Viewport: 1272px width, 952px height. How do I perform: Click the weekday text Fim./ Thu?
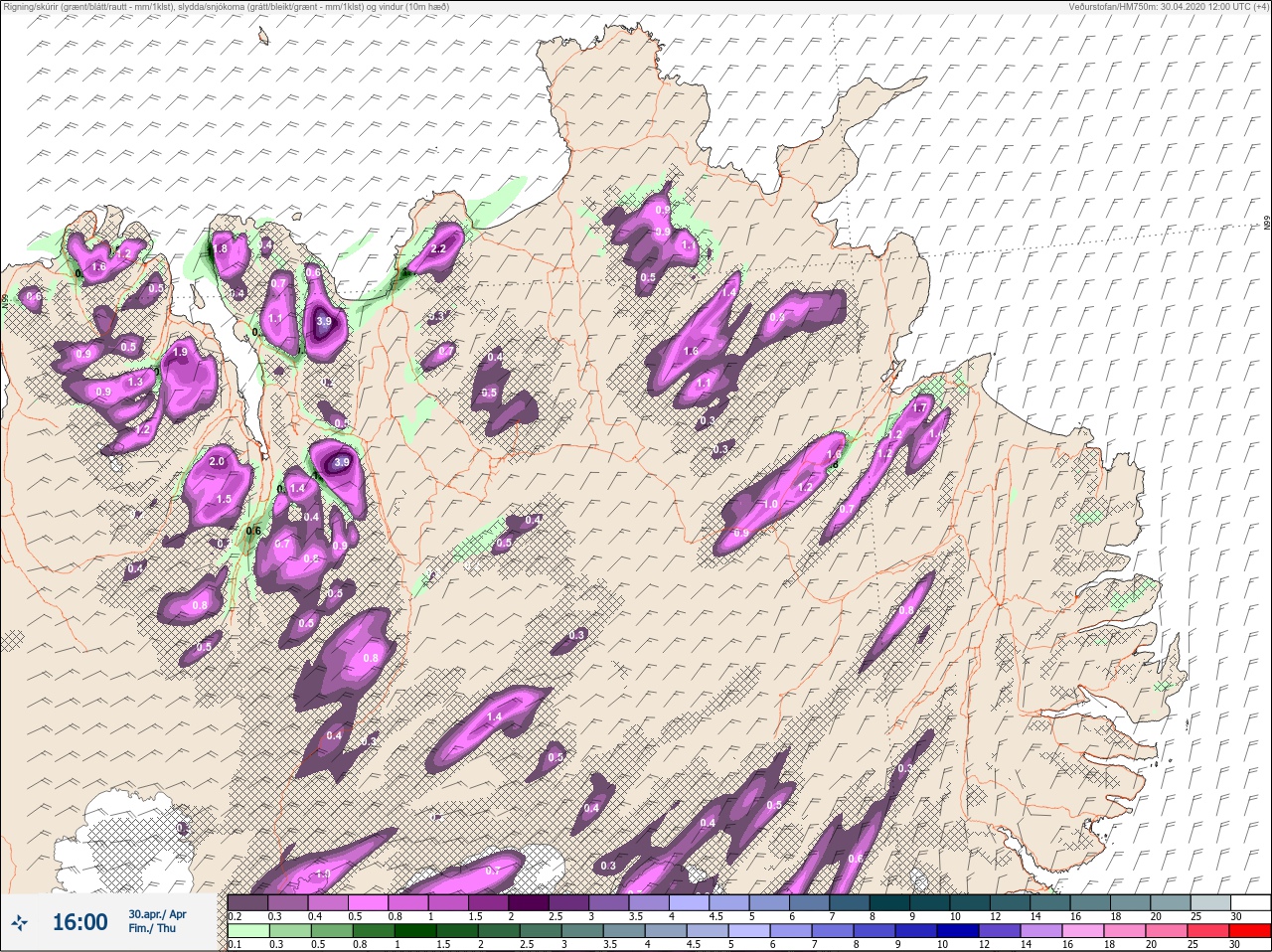click(152, 928)
